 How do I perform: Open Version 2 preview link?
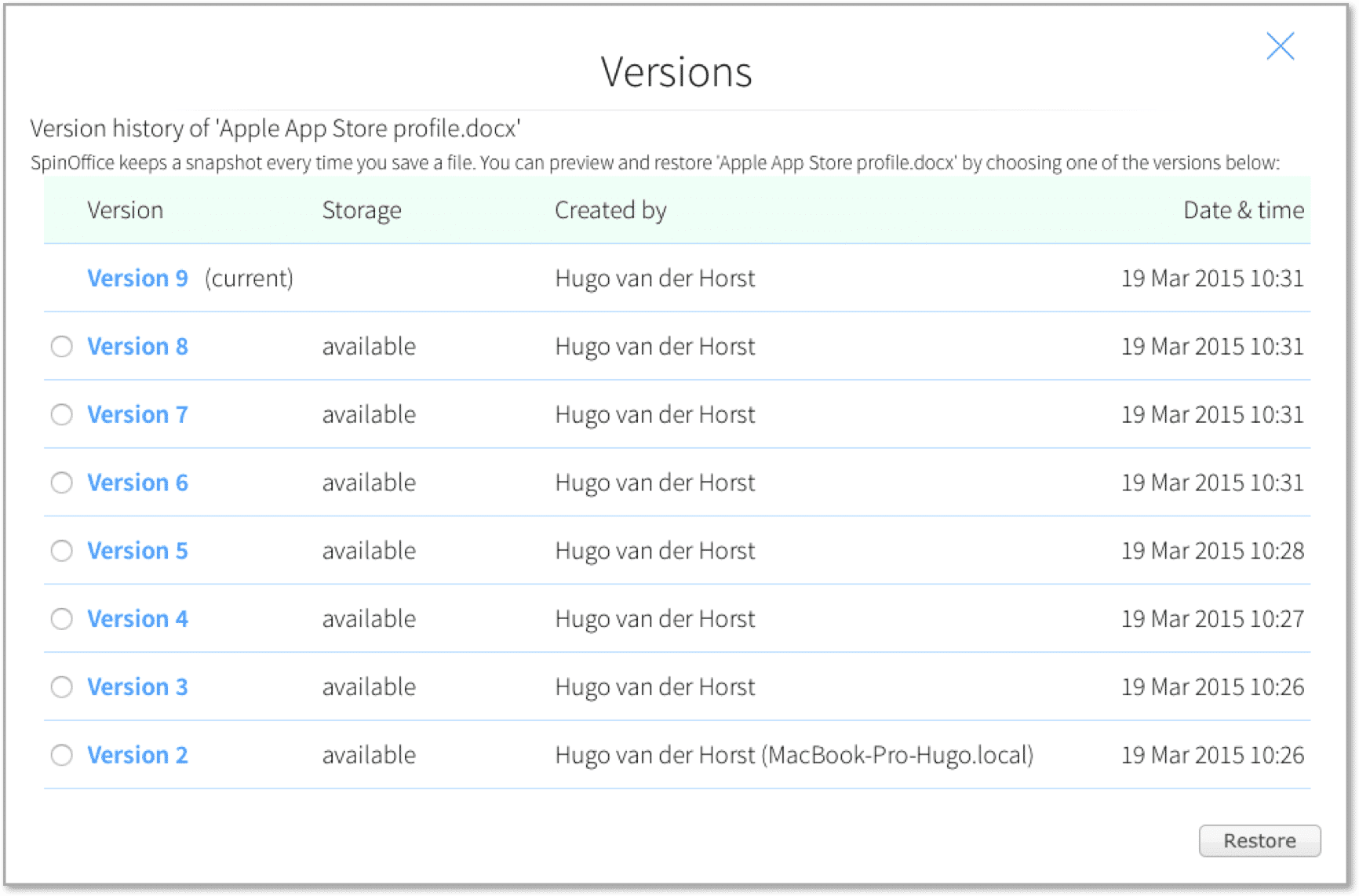point(137,755)
